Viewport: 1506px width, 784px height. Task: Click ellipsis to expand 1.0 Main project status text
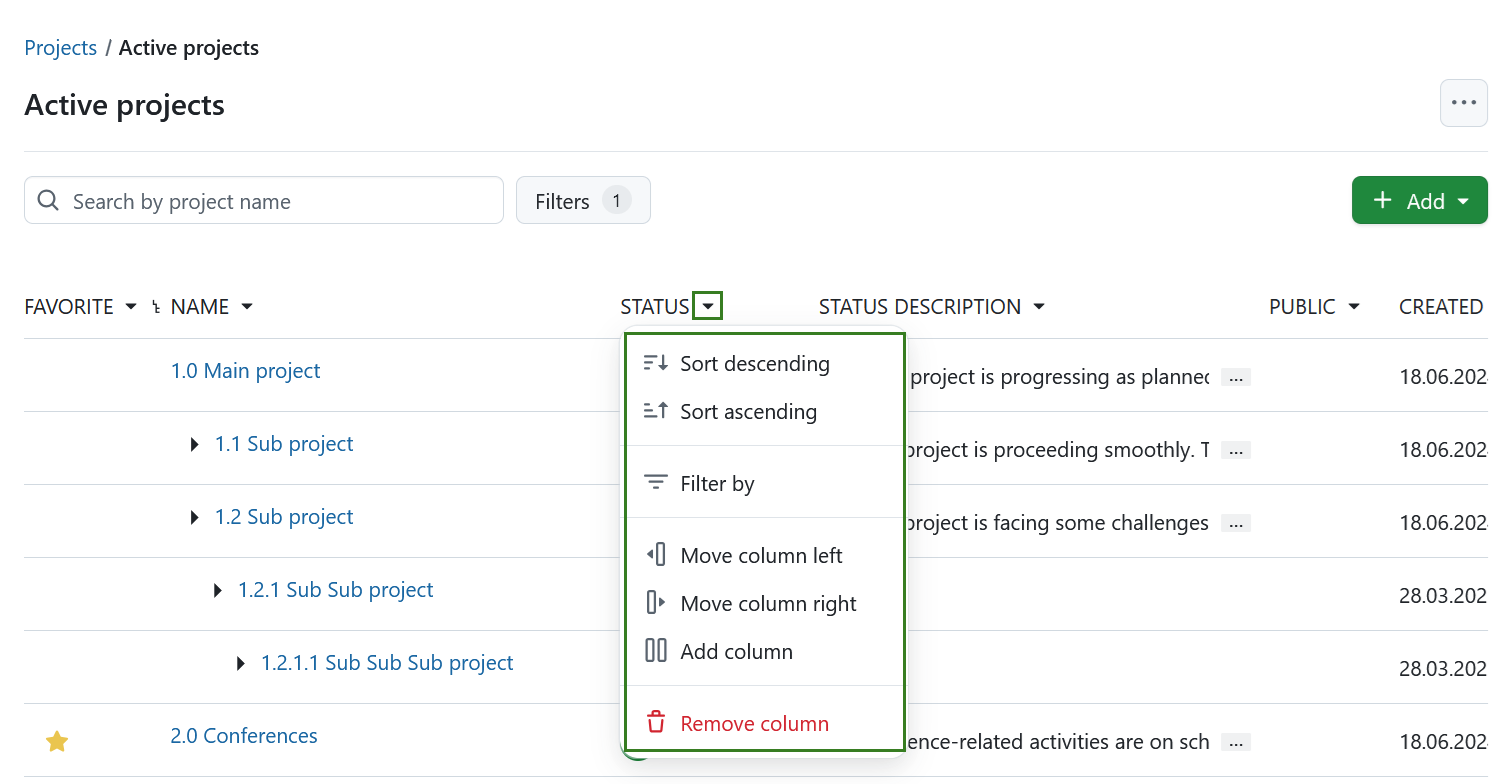pos(1236,377)
